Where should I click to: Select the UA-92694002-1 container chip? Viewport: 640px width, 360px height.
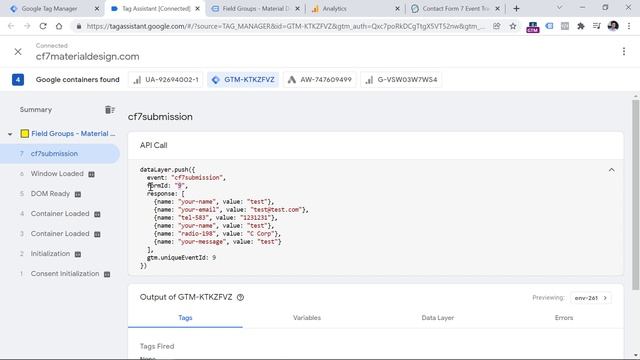[166, 80]
